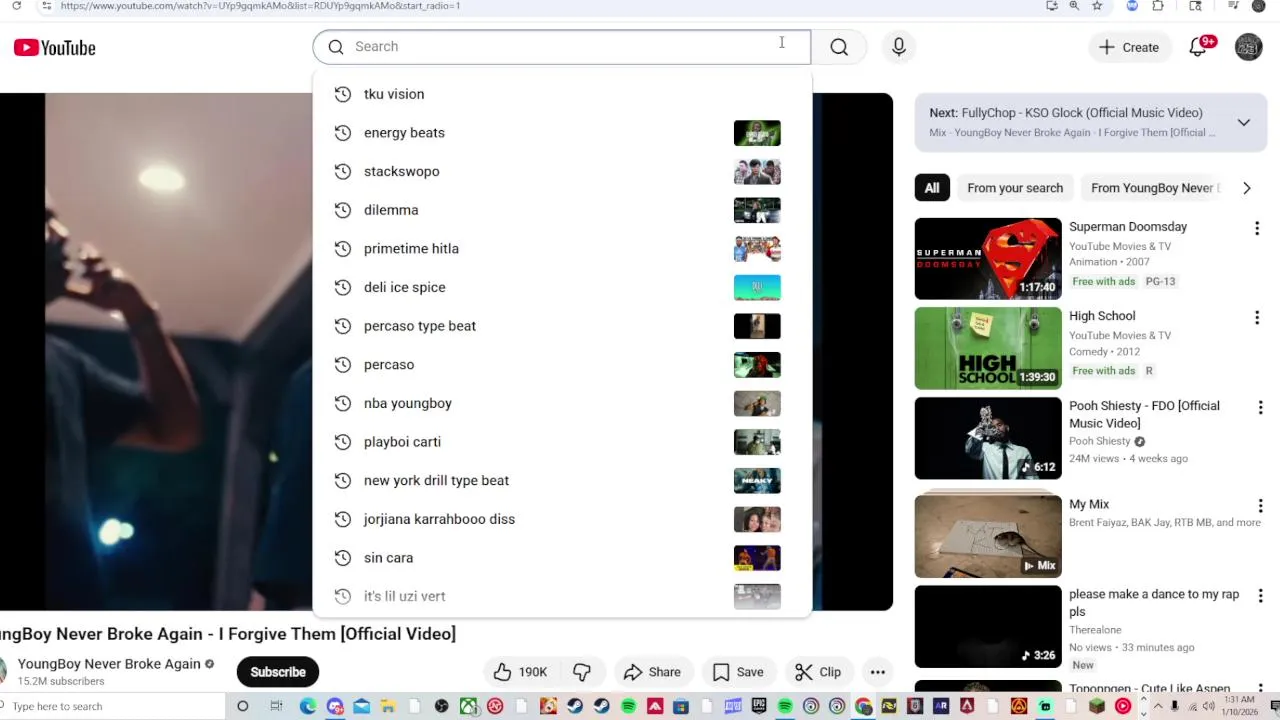1280x720 pixels.
Task: Open more actions ellipsis below video
Action: (x=877, y=672)
